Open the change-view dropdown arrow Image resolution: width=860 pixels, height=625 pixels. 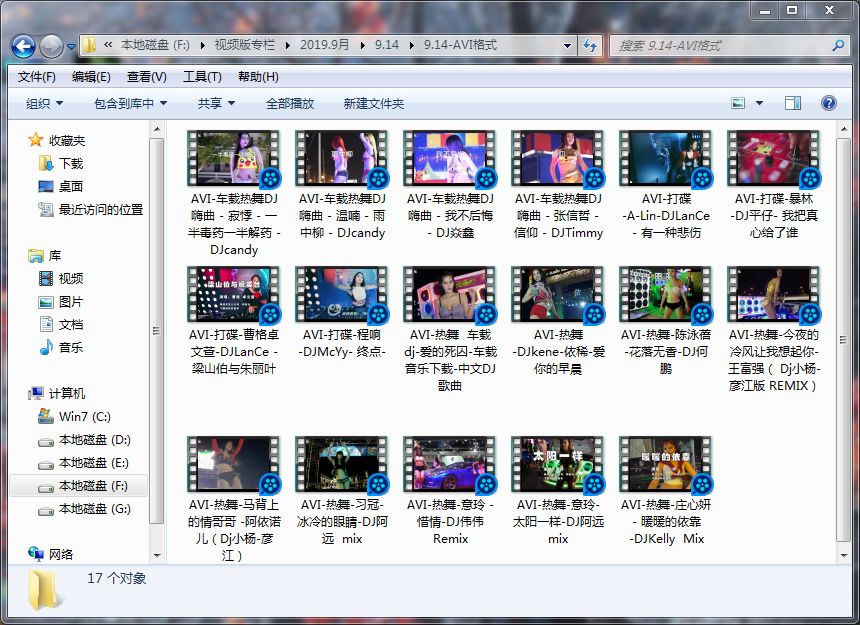[760, 103]
